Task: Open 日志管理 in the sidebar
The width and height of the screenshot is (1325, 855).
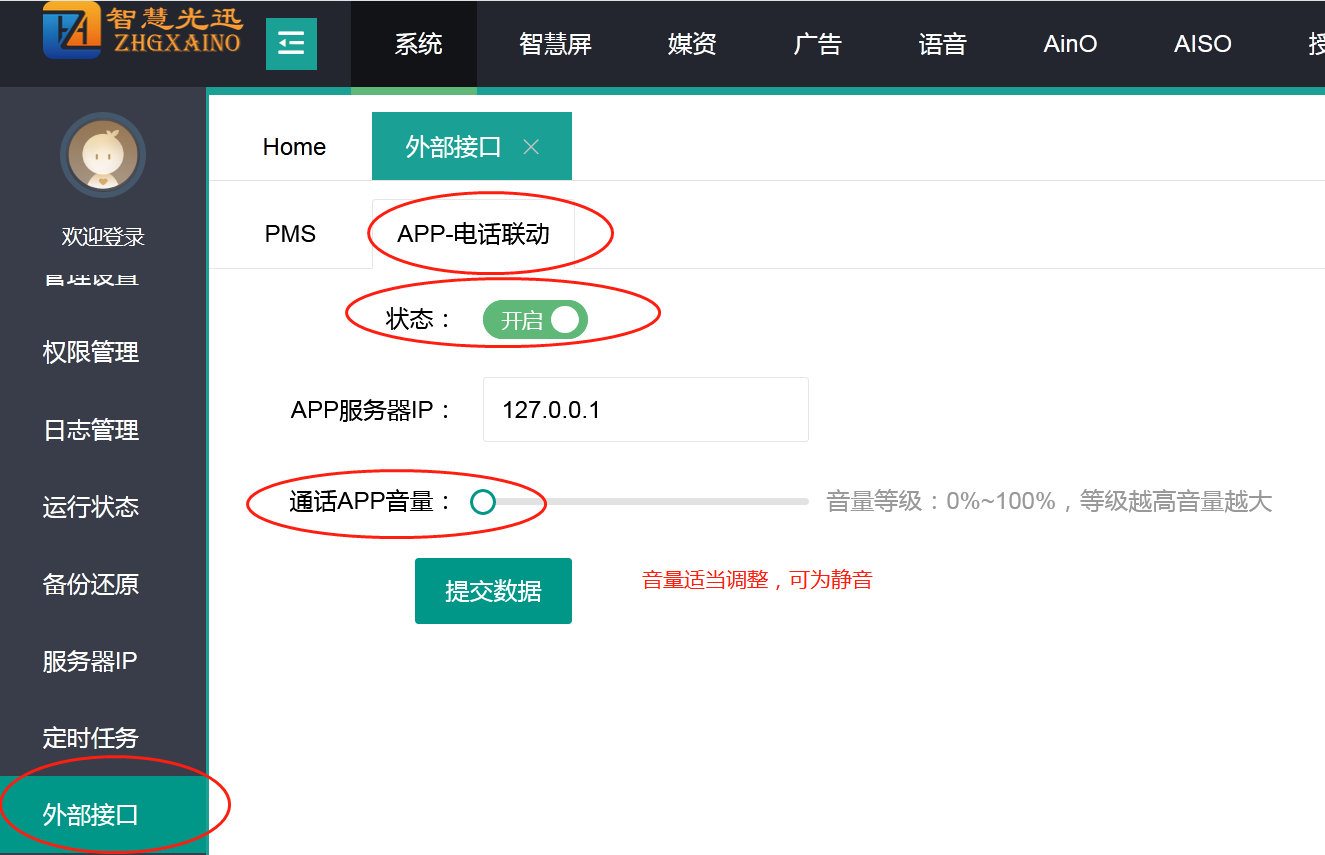Action: [x=90, y=430]
